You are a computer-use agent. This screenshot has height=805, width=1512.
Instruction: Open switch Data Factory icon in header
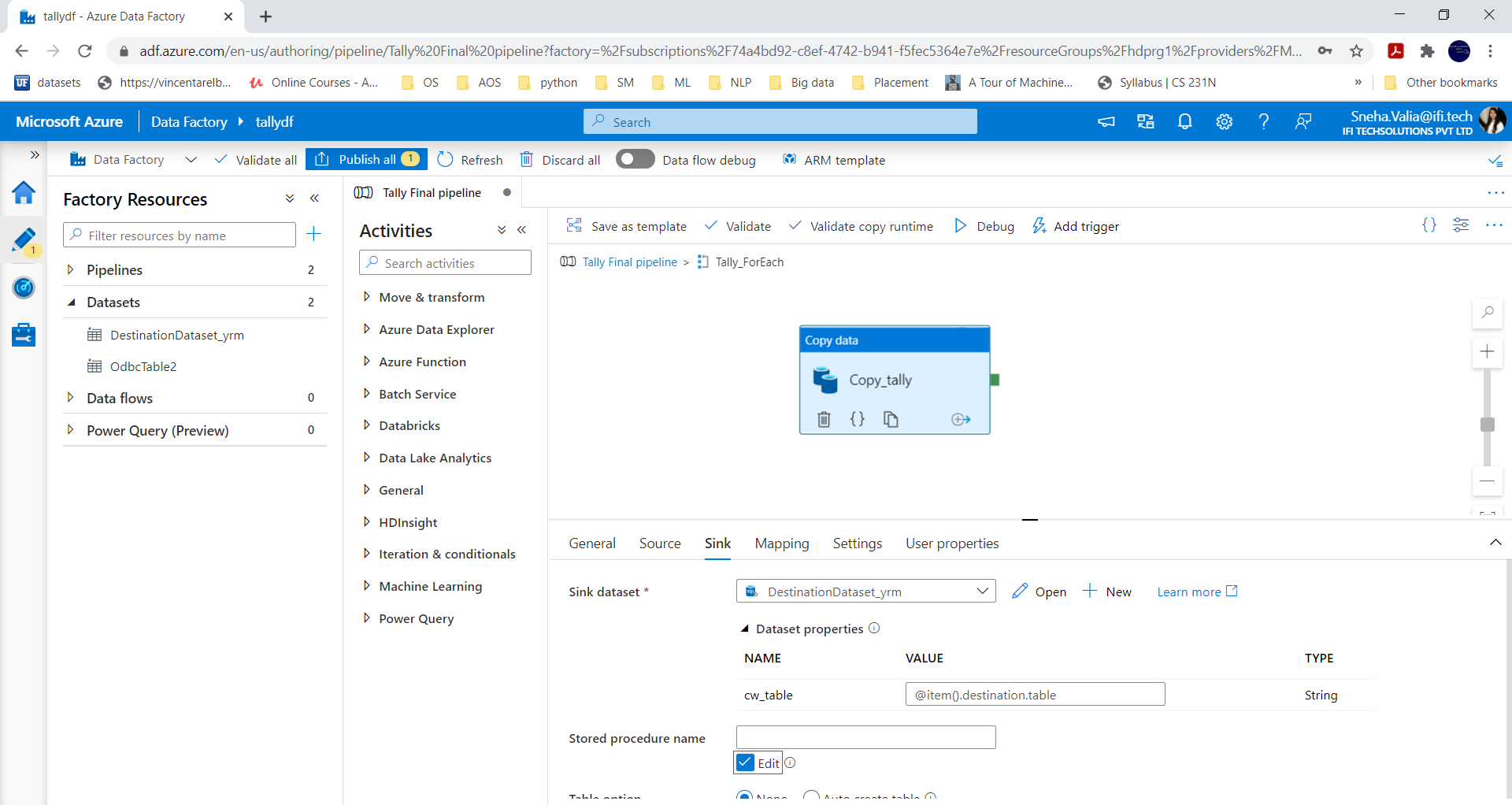pos(1145,121)
